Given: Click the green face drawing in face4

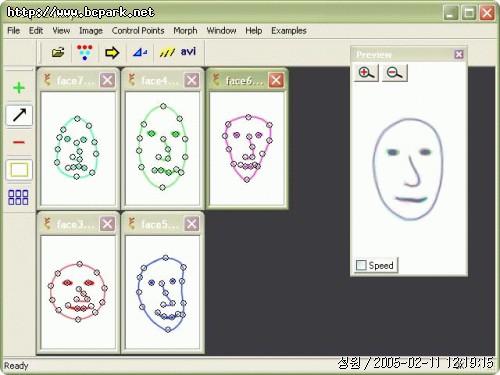Looking at the screenshot, I should pyautogui.click(x=162, y=147).
